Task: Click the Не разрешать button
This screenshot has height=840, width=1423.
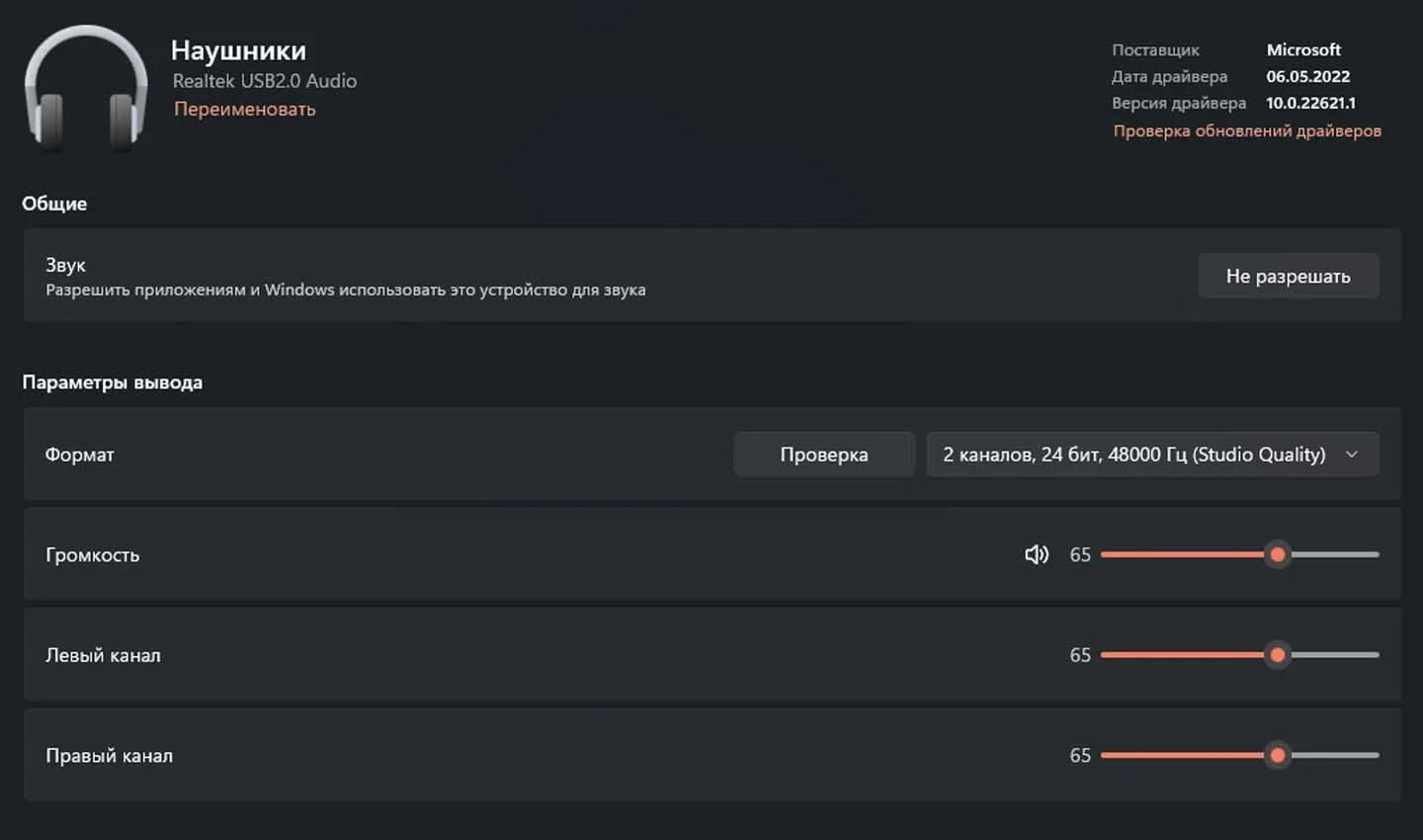Action: coord(1288,276)
